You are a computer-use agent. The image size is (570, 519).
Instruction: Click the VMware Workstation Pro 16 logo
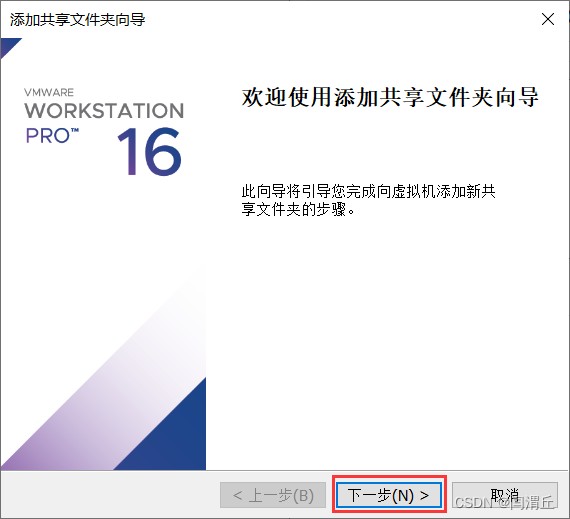(x=104, y=132)
